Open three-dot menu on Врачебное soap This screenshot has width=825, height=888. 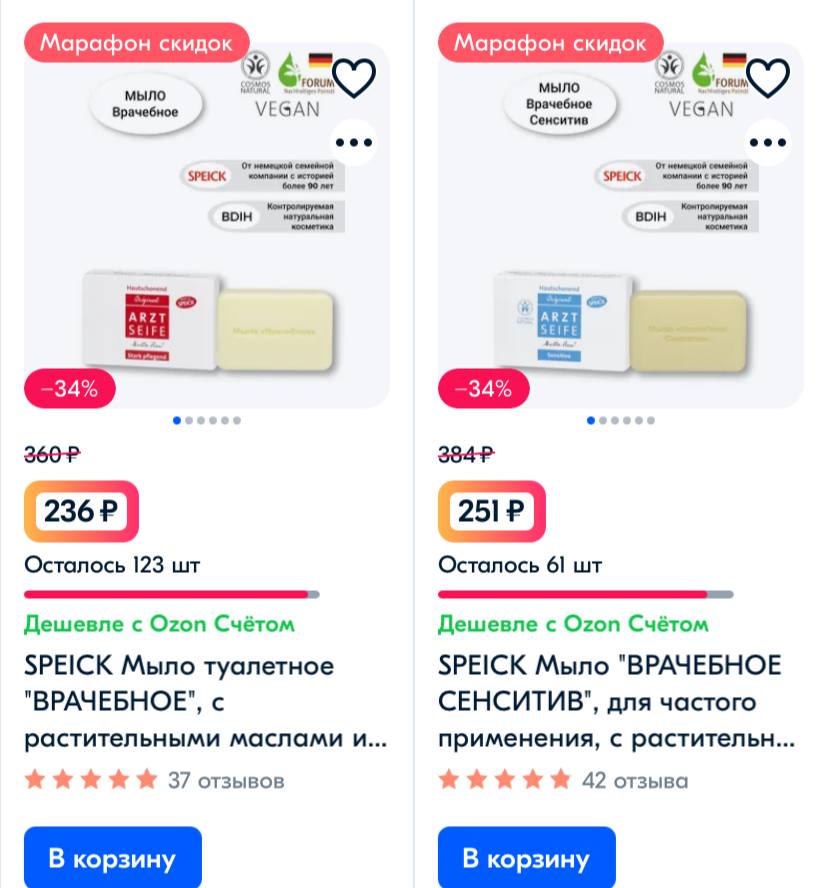(x=354, y=142)
